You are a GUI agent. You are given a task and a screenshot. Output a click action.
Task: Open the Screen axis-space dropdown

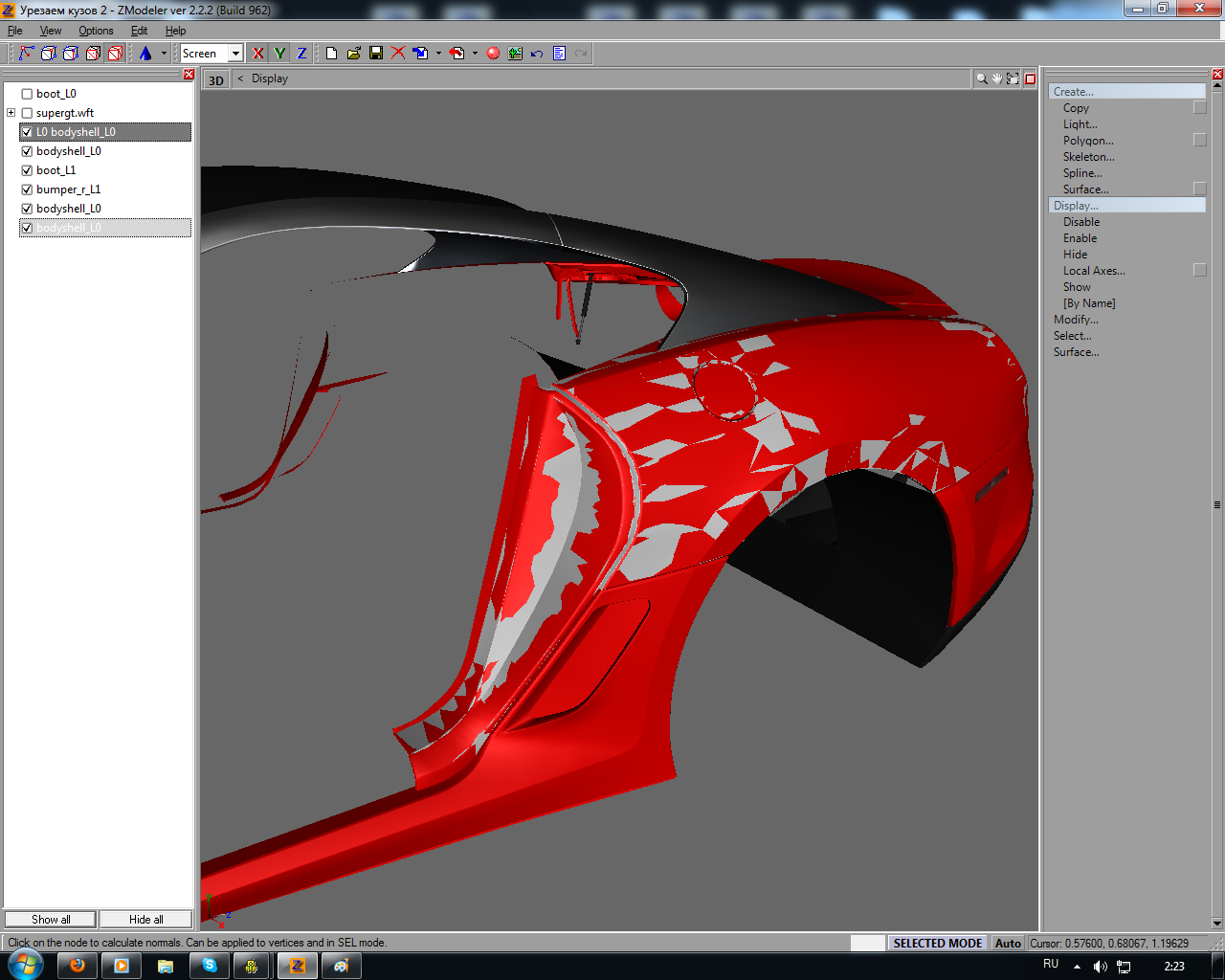pos(235,54)
